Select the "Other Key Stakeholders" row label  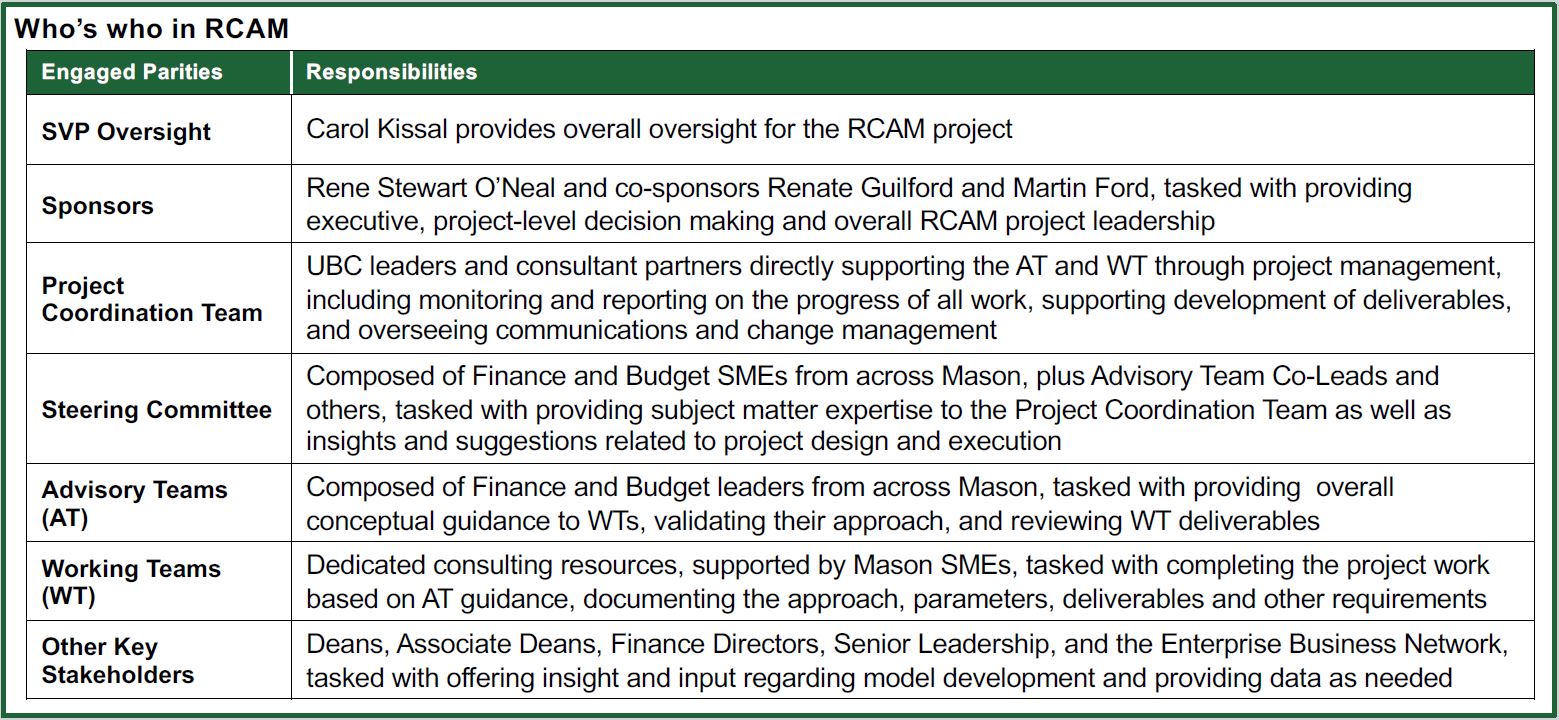(x=118, y=661)
